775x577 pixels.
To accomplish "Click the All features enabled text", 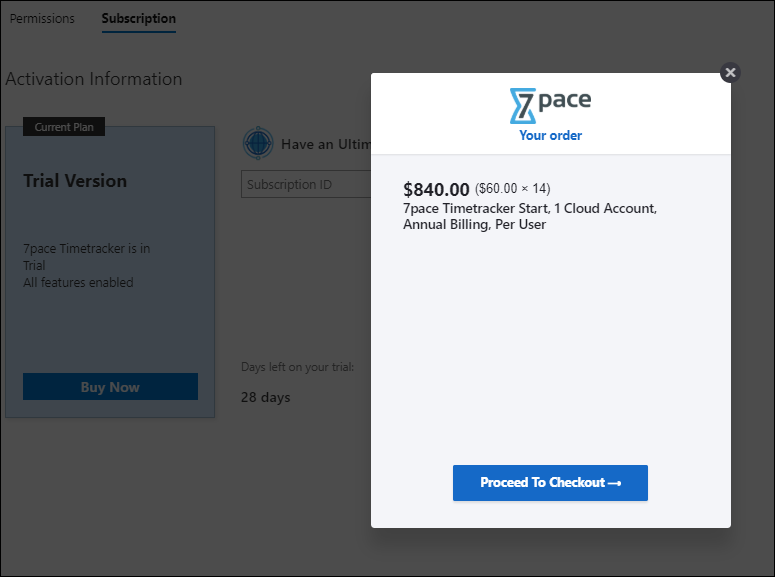I will [78, 282].
